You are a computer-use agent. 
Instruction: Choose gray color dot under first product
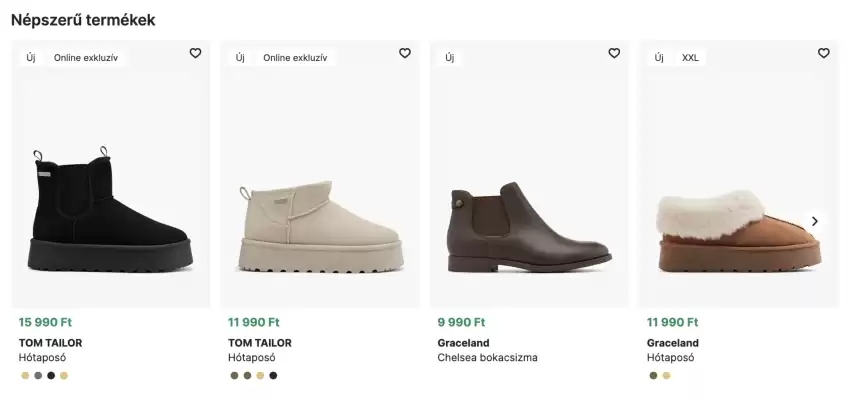coord(38,376)
